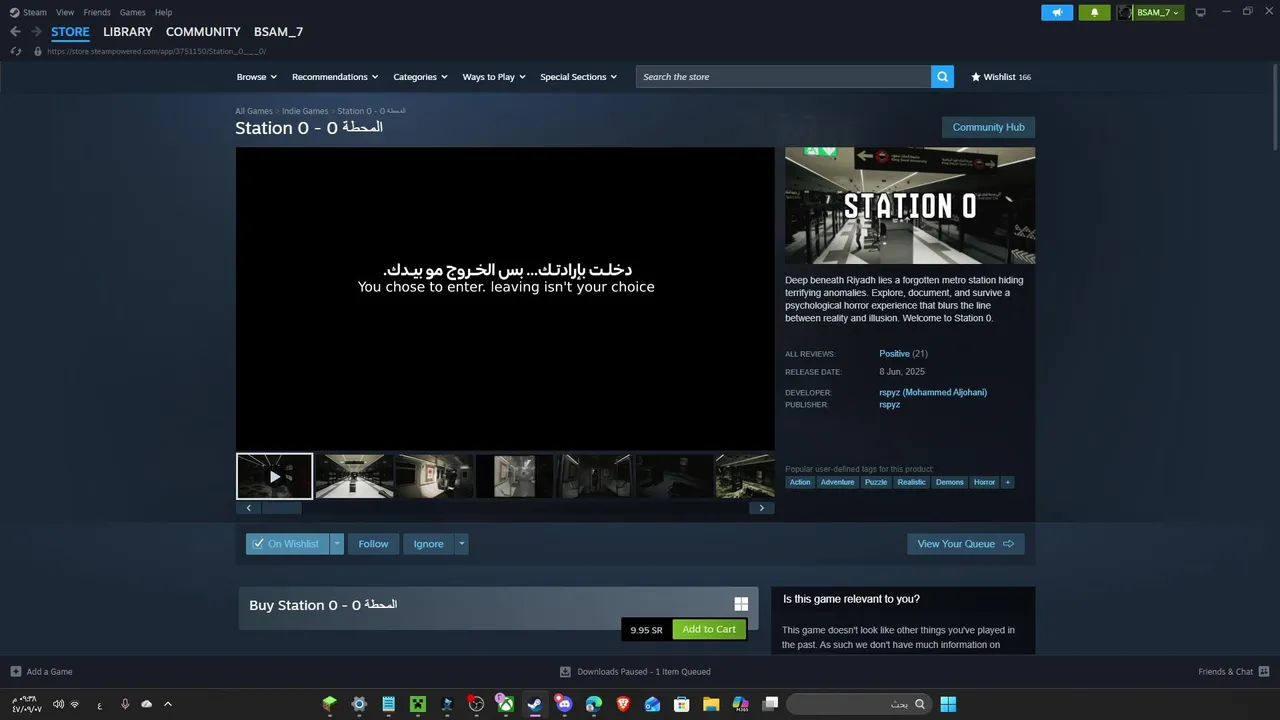Open Xbox app from the taskbar
The height and width of the screenshot is (720, 1280).
[506, 704]
